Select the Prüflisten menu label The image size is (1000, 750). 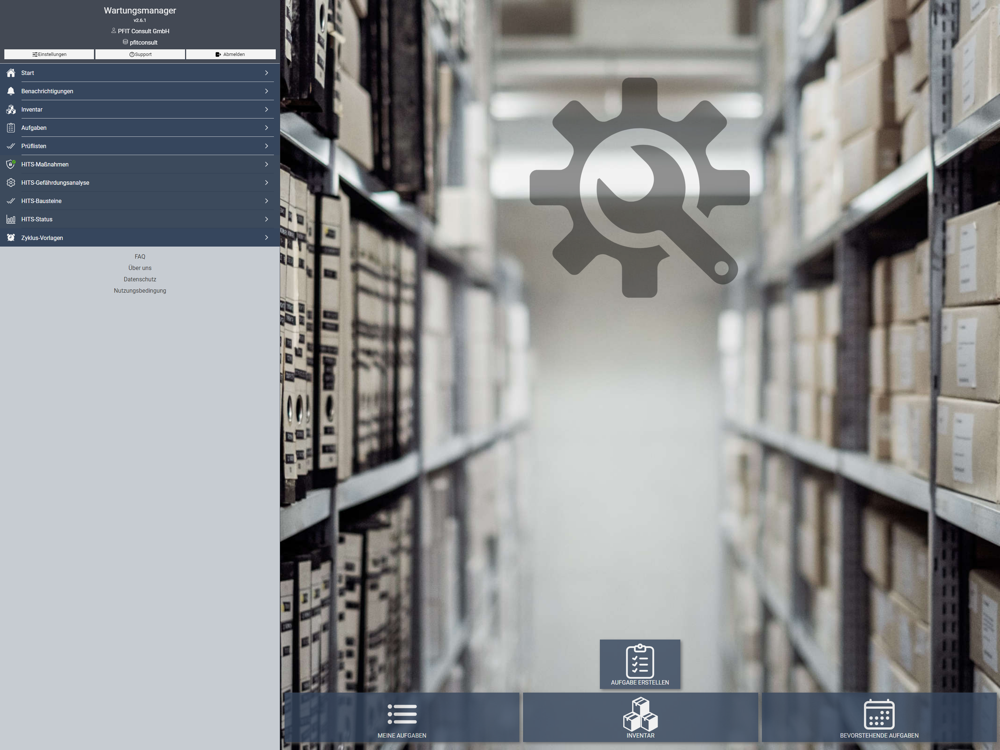(34, 146)
